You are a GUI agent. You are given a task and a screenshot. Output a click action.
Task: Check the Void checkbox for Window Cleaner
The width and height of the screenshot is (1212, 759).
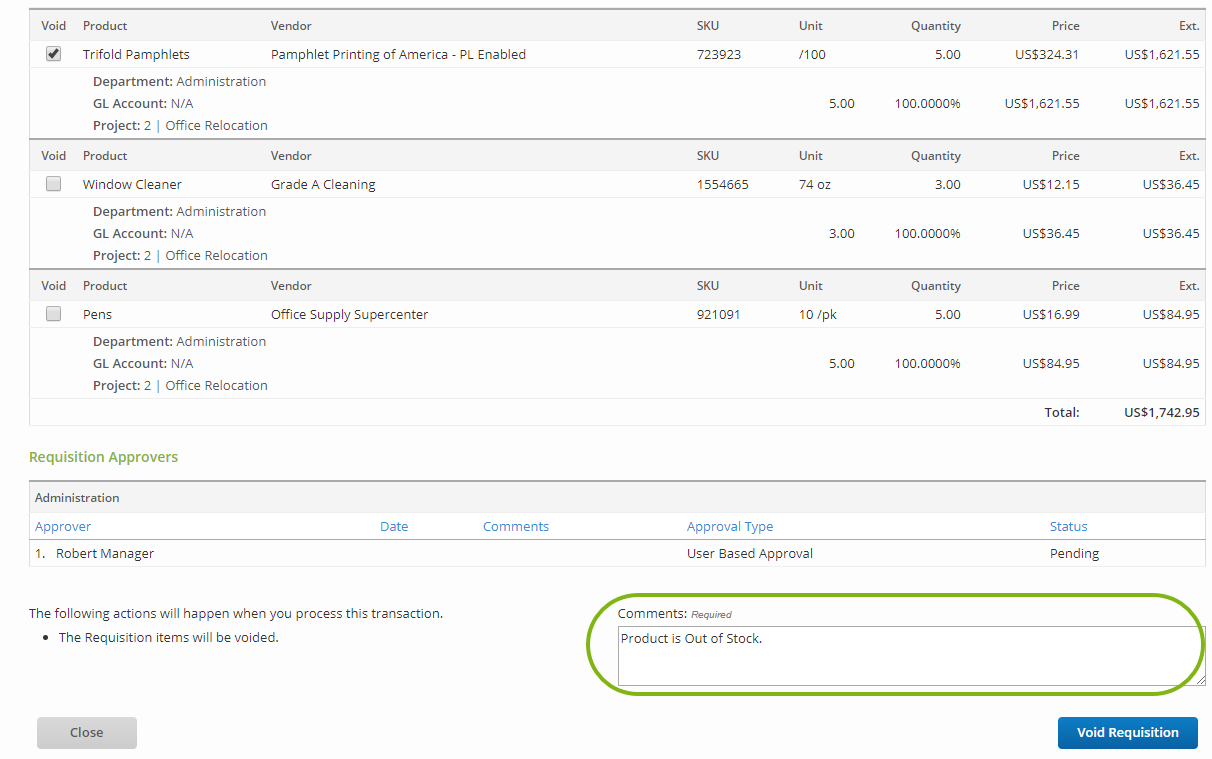(x=53, y=183)
